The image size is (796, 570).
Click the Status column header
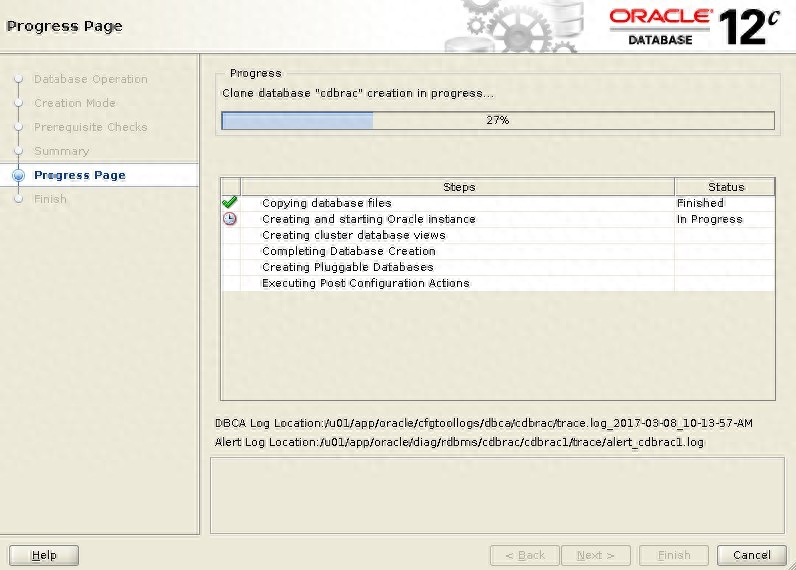tap(725, 187)
